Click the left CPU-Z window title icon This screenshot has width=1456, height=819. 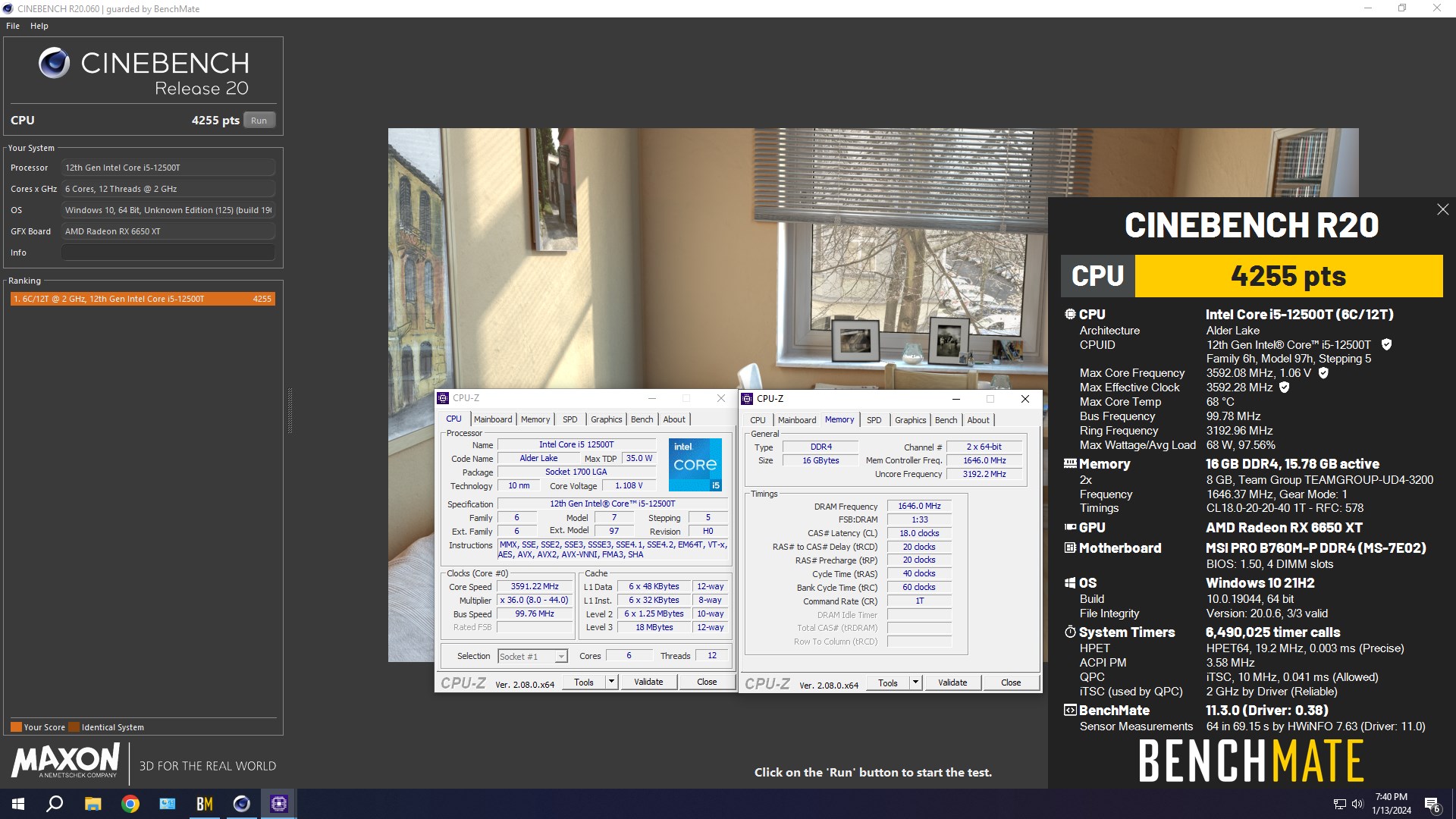444,398
